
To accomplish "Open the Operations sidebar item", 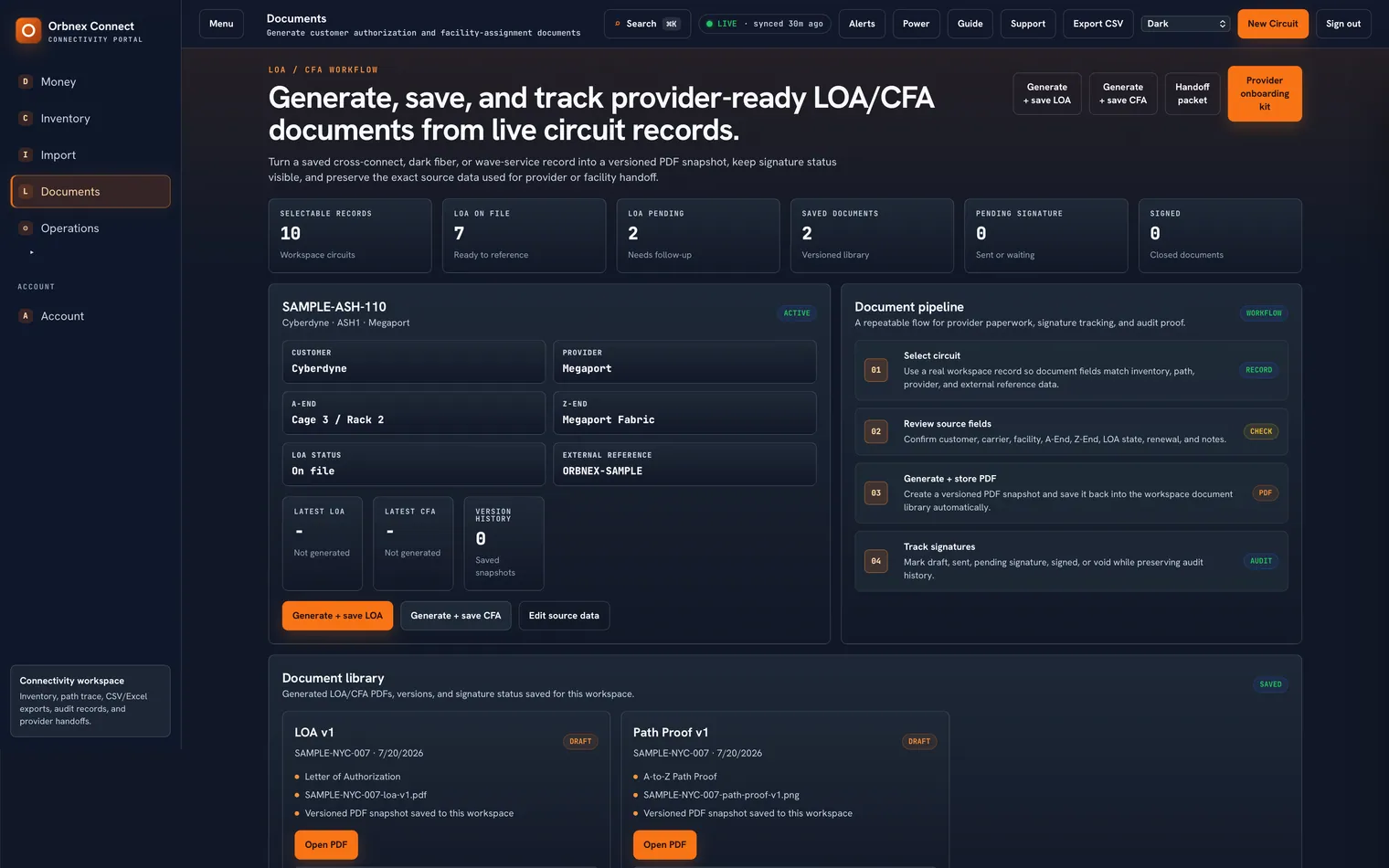I will pyautogui.click(x=90, y=228).
